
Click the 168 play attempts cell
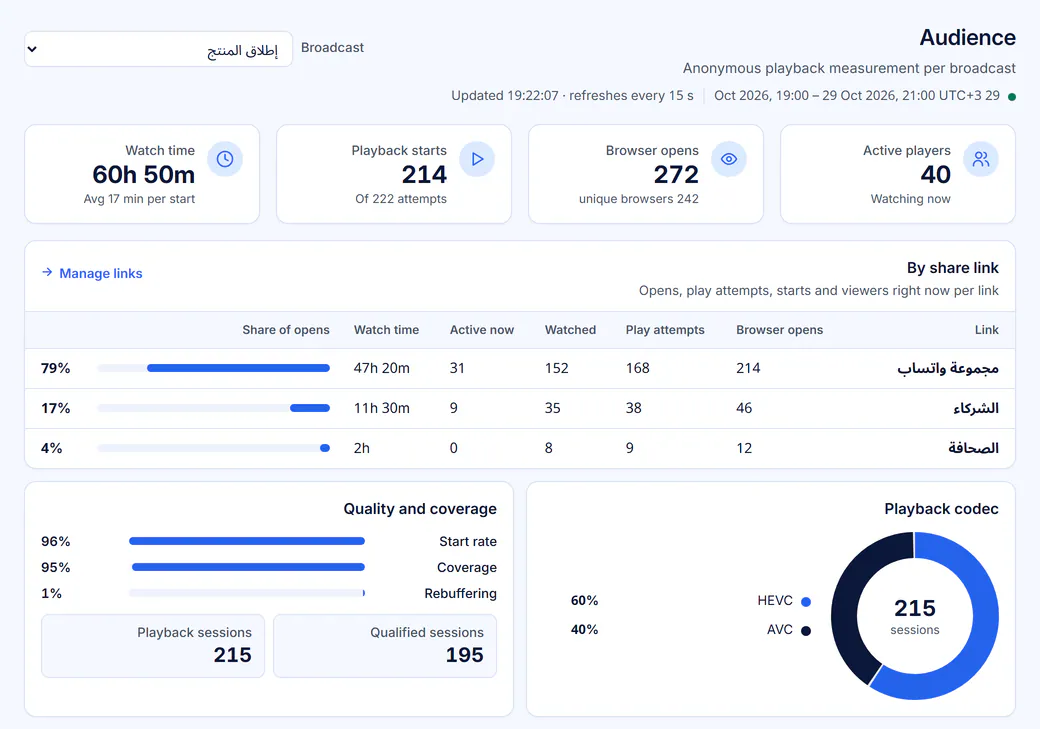point(637,368)
